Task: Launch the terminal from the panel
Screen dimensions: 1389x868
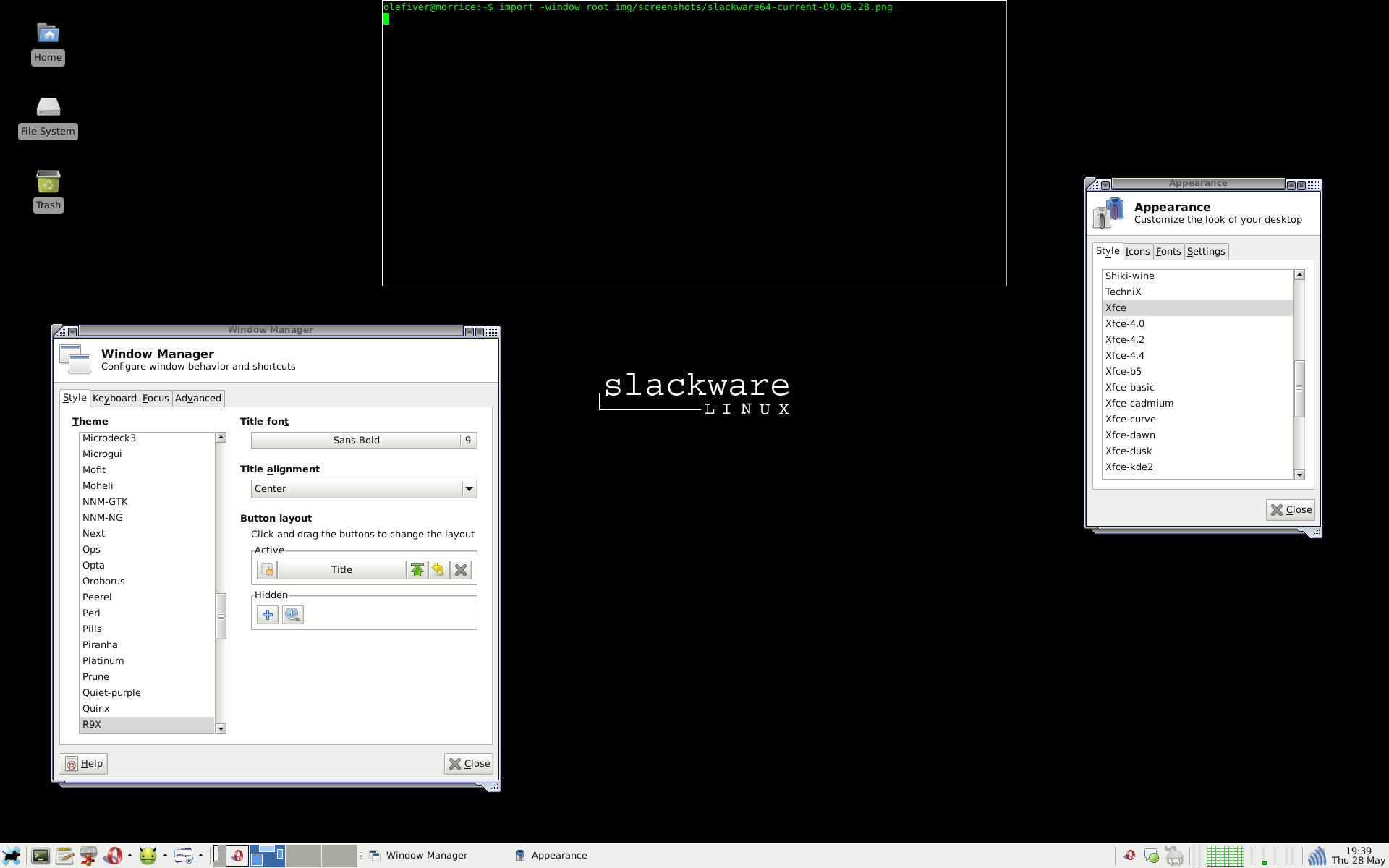Action: (41, 856)
